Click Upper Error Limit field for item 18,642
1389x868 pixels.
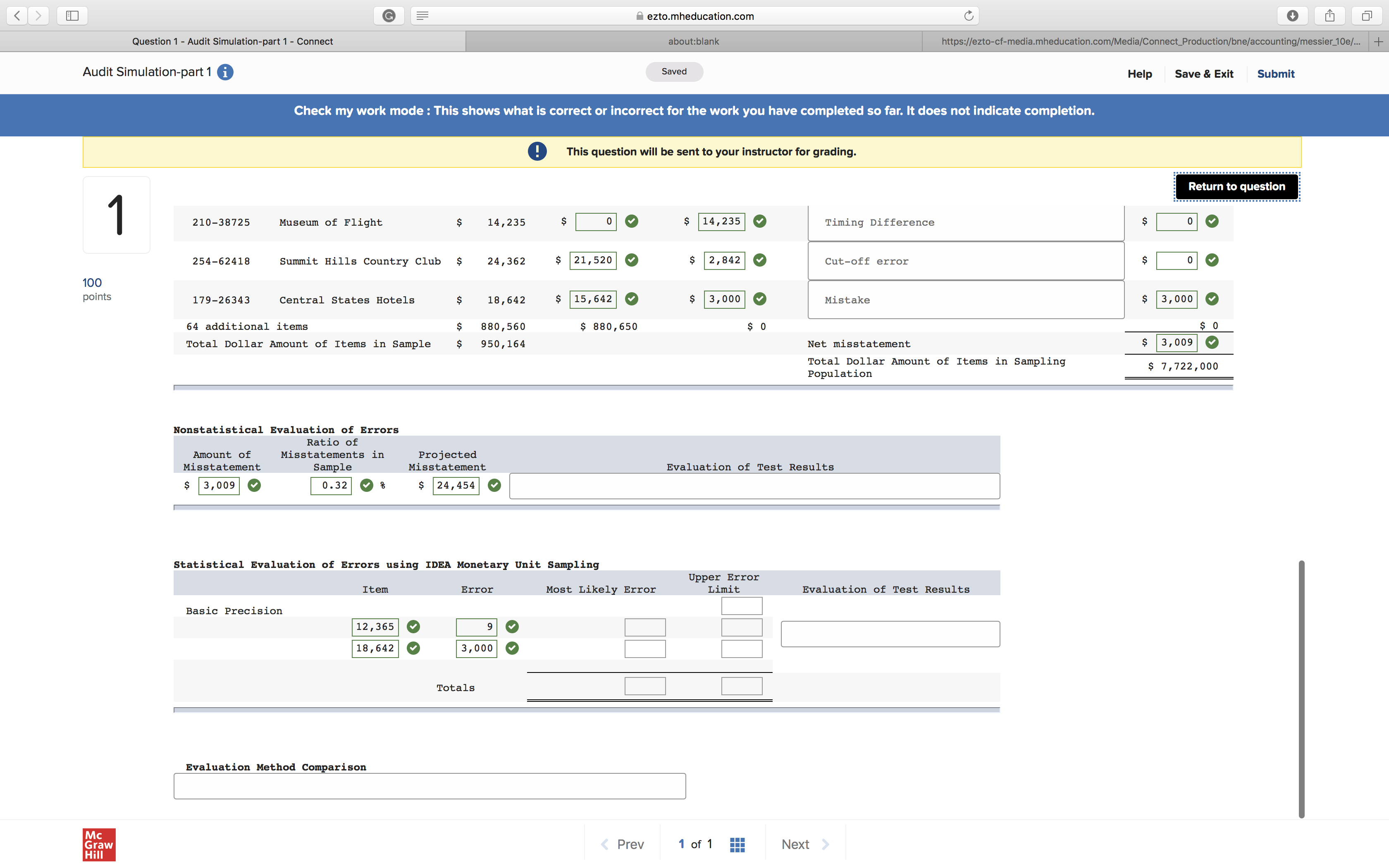click(742, 649)
